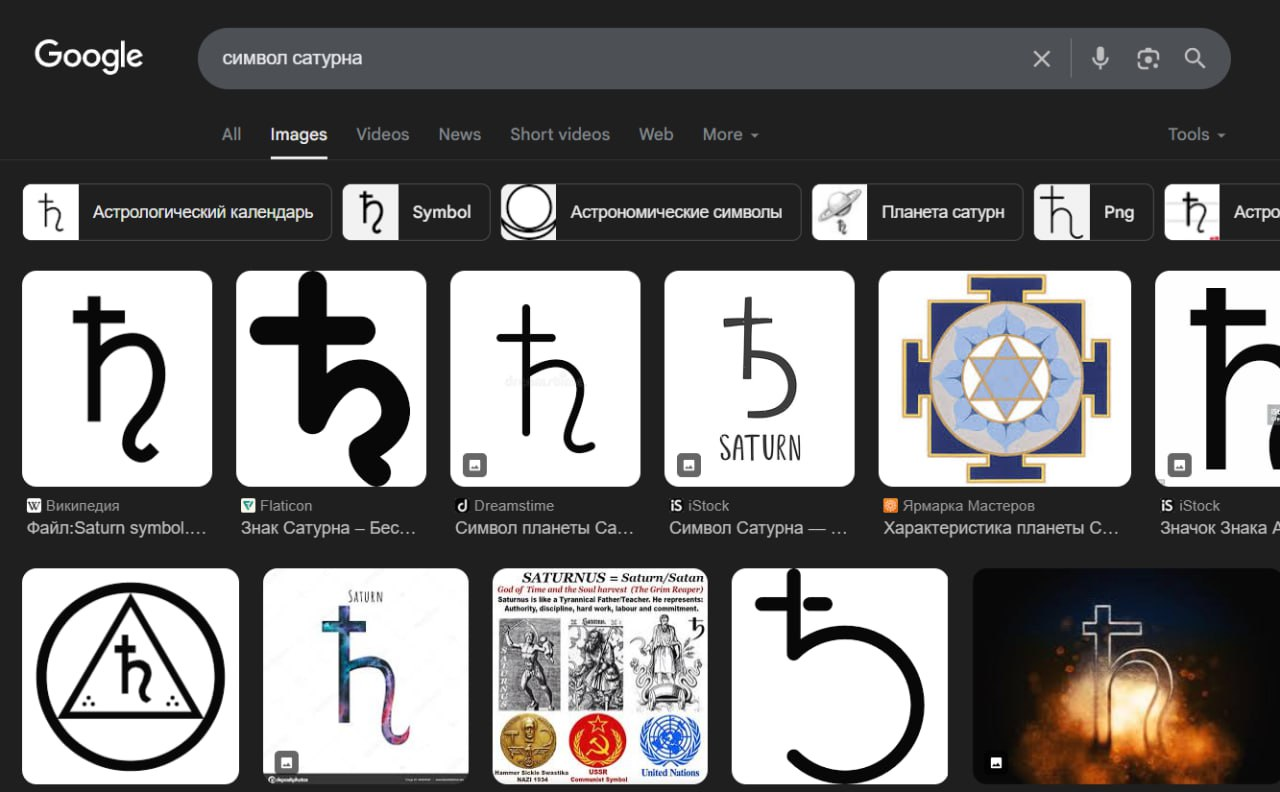Filter by Астрологический календарь chip
The height and width of the screenshot is (792, 1280).
tap(177, 212)
